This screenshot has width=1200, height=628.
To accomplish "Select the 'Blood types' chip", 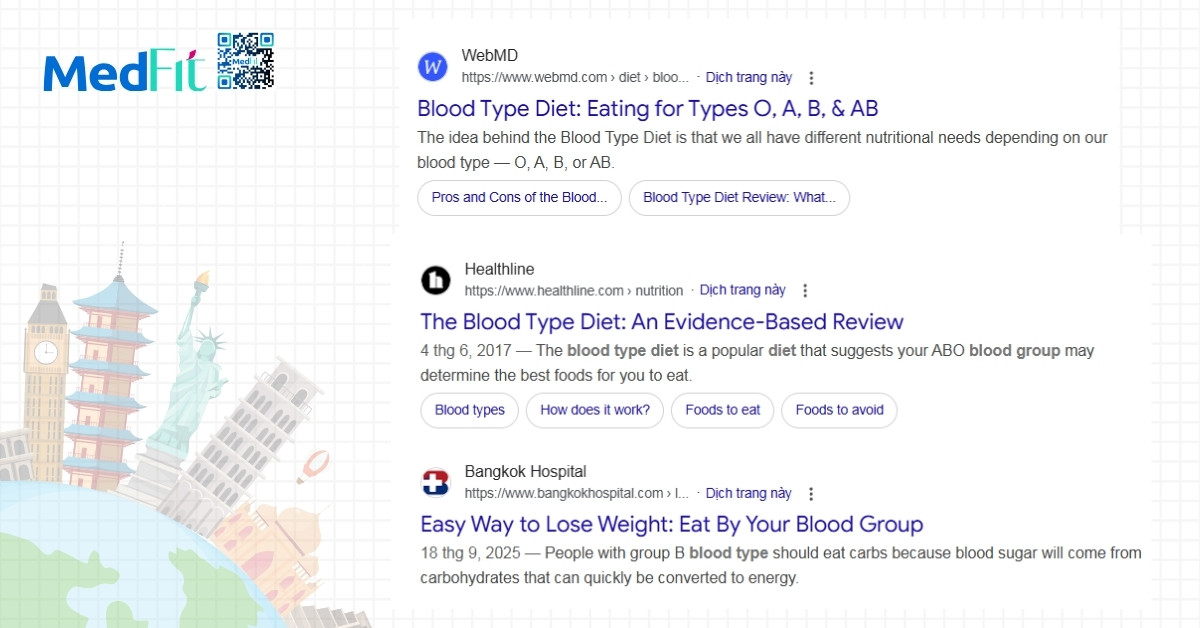I will click(x=470, y=410).
